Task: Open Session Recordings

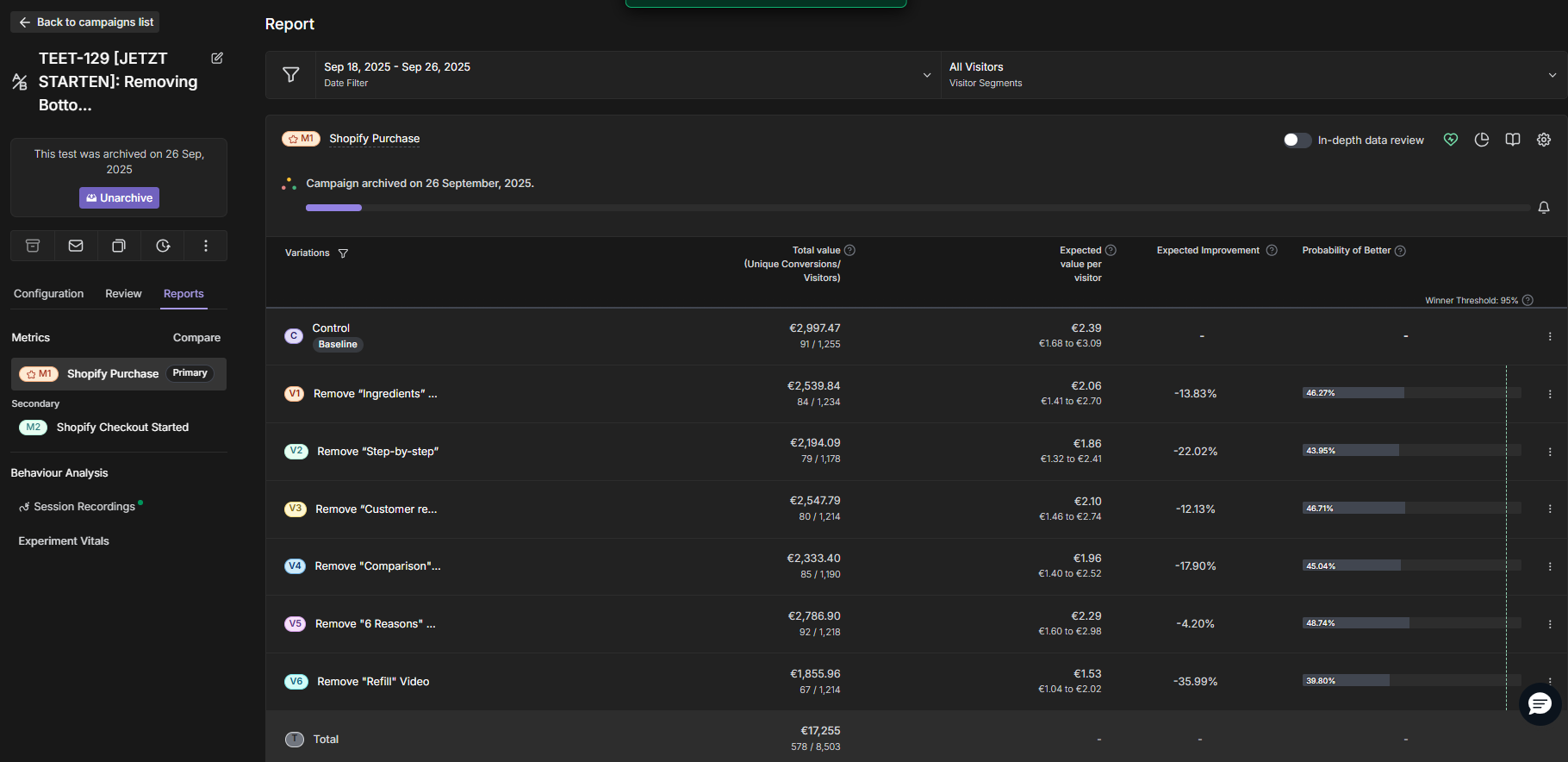Action: coord(84,507)
